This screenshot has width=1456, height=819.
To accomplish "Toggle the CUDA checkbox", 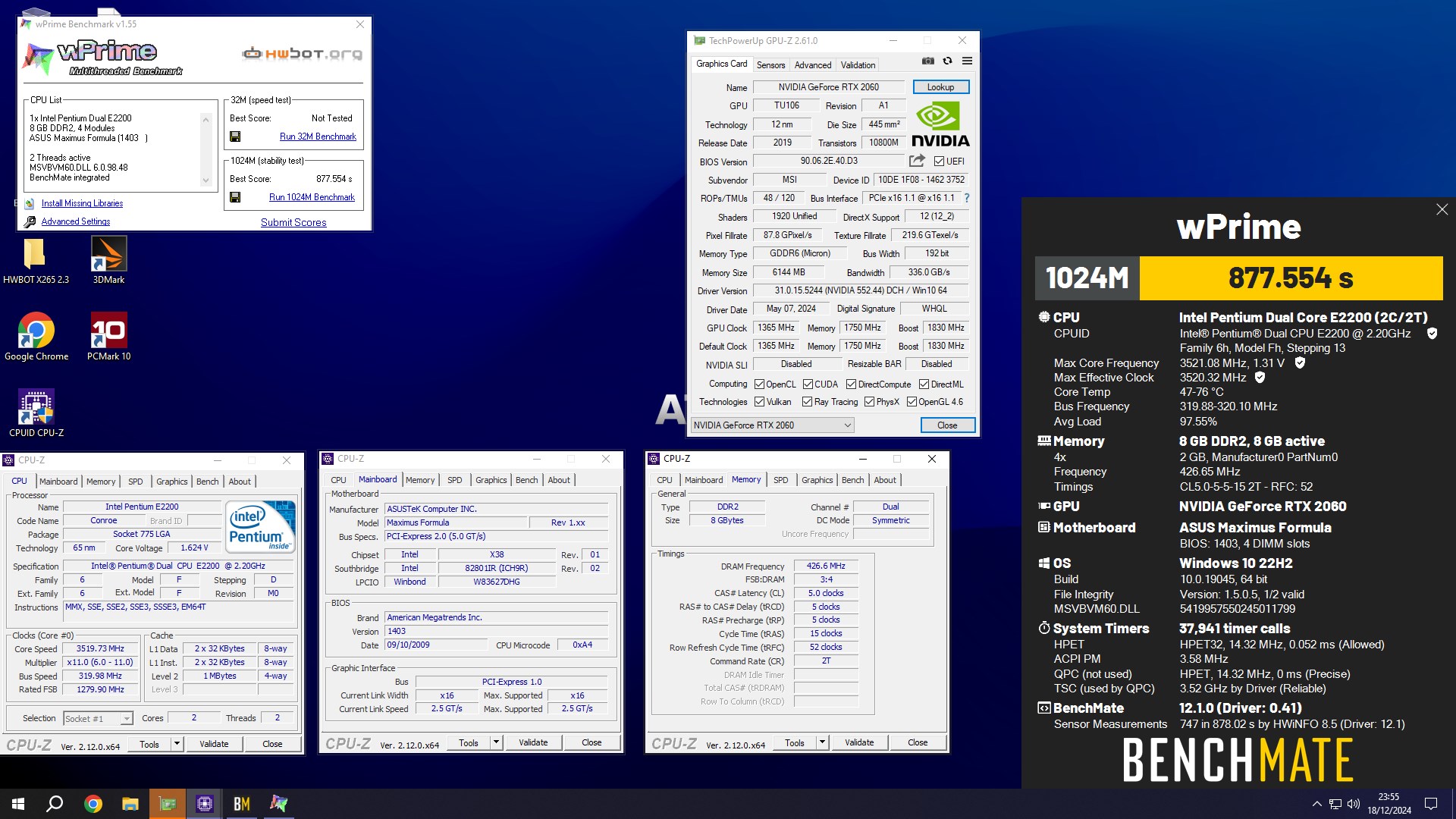I will [808, 384].
